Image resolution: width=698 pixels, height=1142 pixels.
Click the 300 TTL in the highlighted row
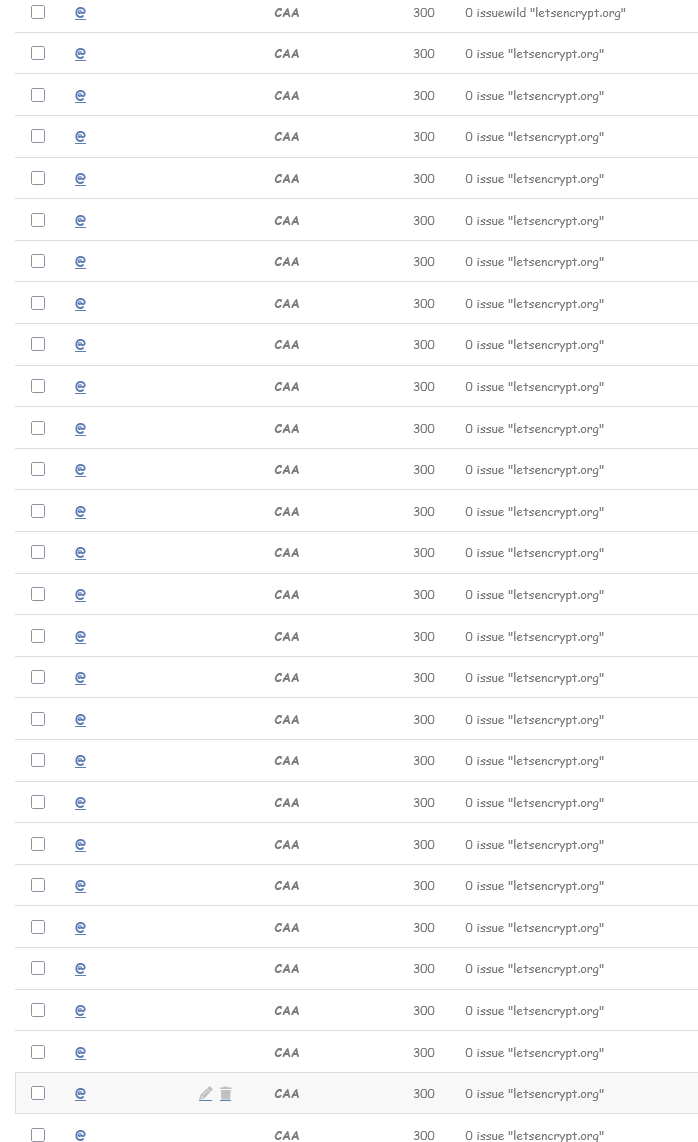tap(424, 1094)
